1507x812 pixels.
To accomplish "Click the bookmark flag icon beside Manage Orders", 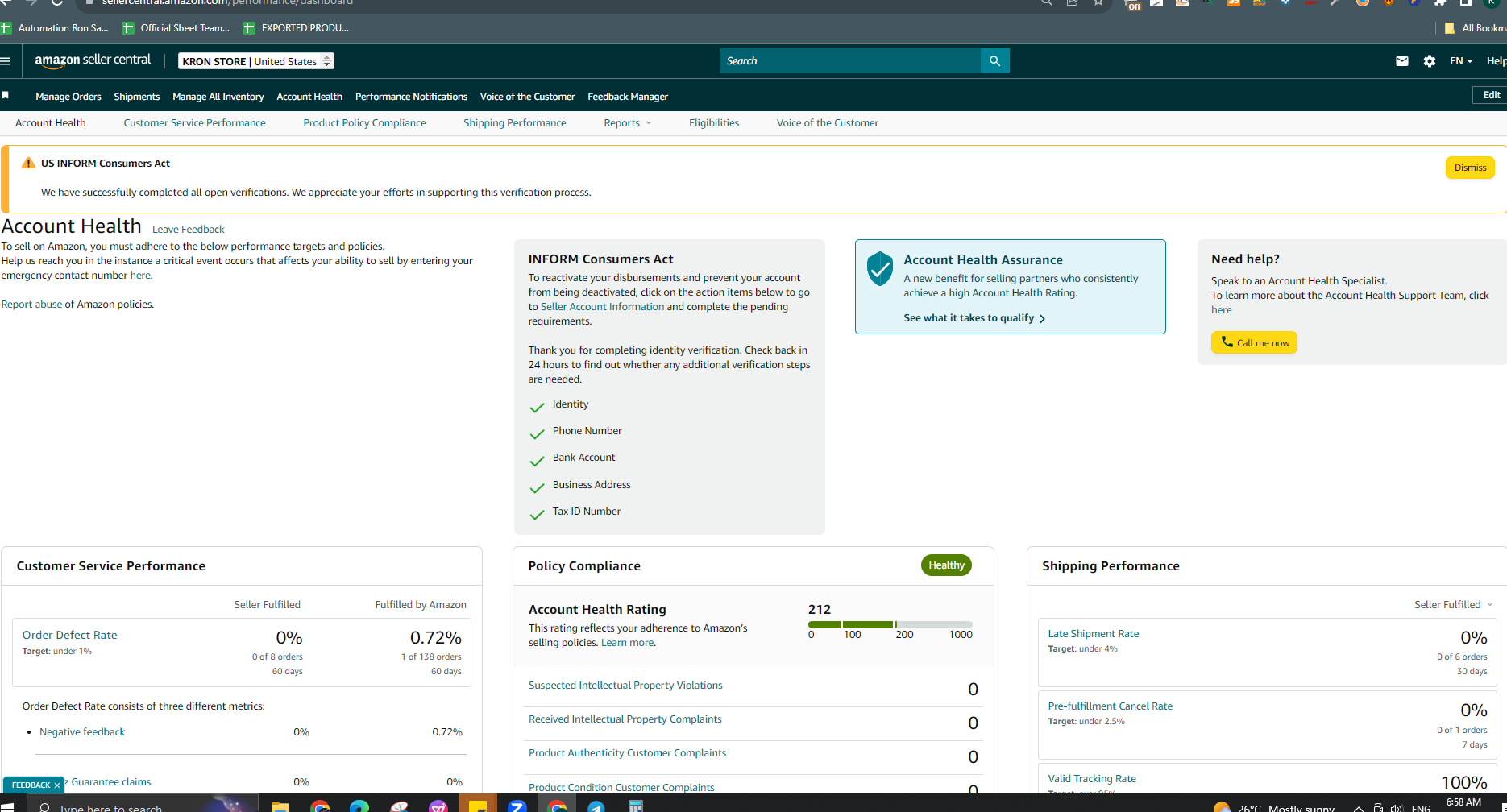I will click(x=6, y=96).
